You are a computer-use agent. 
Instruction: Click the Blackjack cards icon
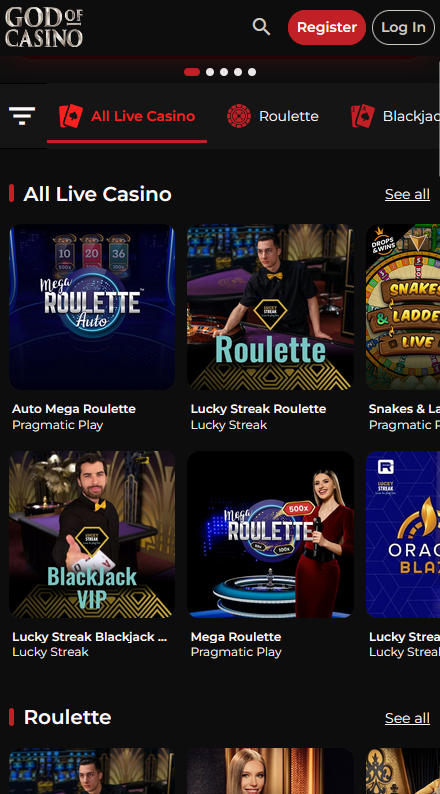point(363,116)
